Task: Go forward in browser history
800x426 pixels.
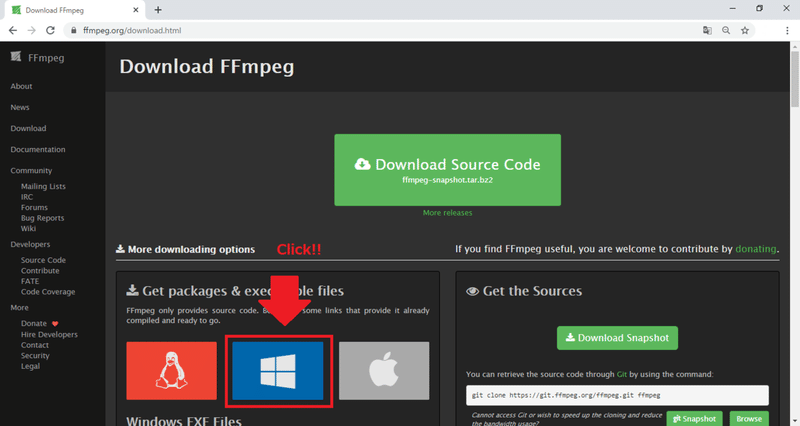Action: click(x=32, y=31)
